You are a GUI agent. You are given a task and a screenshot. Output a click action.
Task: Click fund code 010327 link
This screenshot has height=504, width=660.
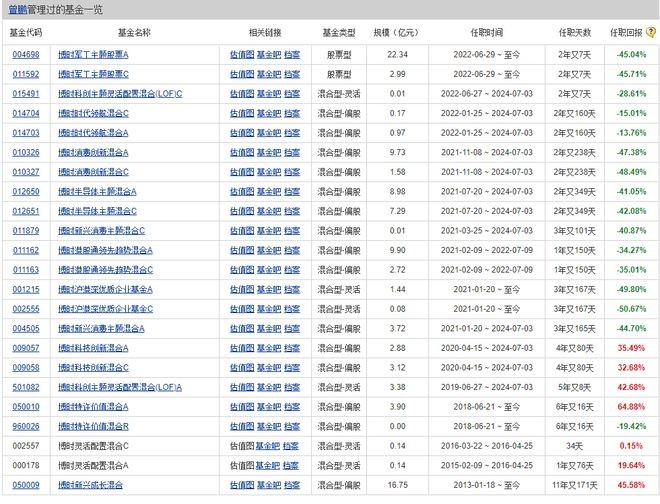tap(24, 172)
